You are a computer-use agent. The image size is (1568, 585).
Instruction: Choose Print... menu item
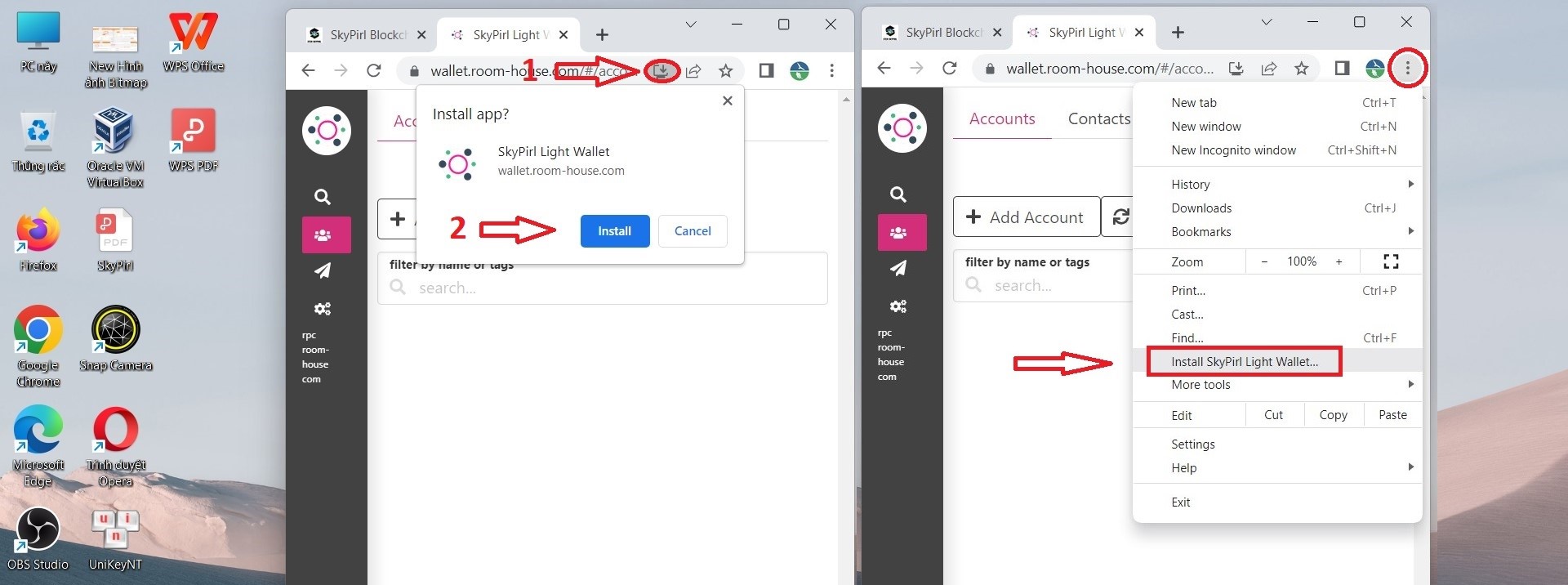click(x=1277, y=291)
